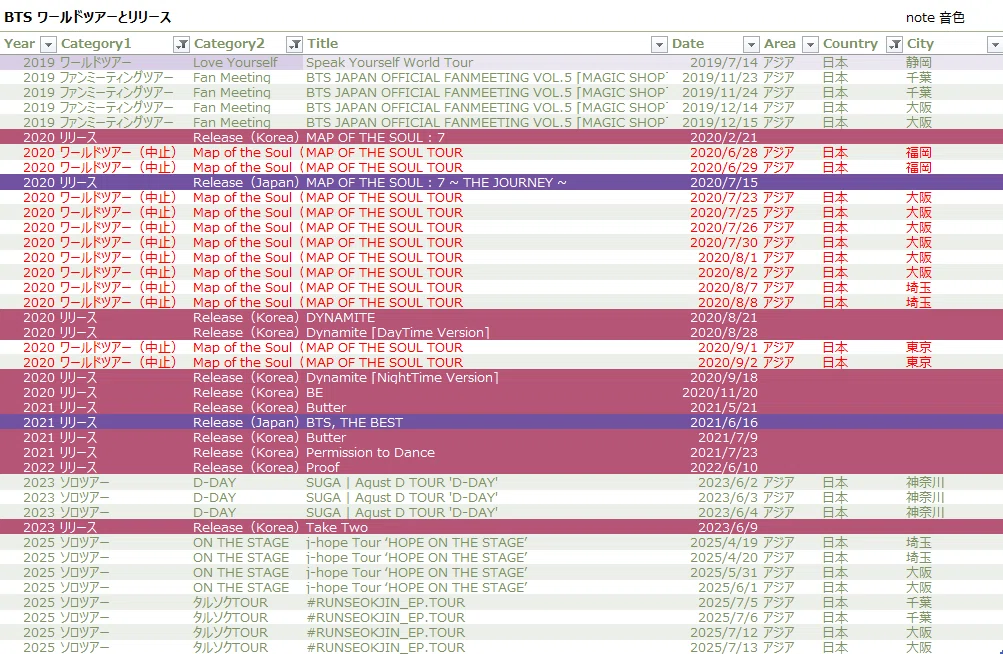Open the Date column filter dropdown
This screenshot has height=654, width=1003.
[751, 44]
